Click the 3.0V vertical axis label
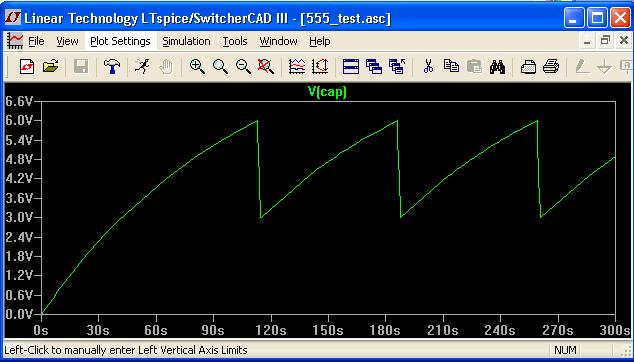This screenshot has width=634, height=362. (18, 218)
